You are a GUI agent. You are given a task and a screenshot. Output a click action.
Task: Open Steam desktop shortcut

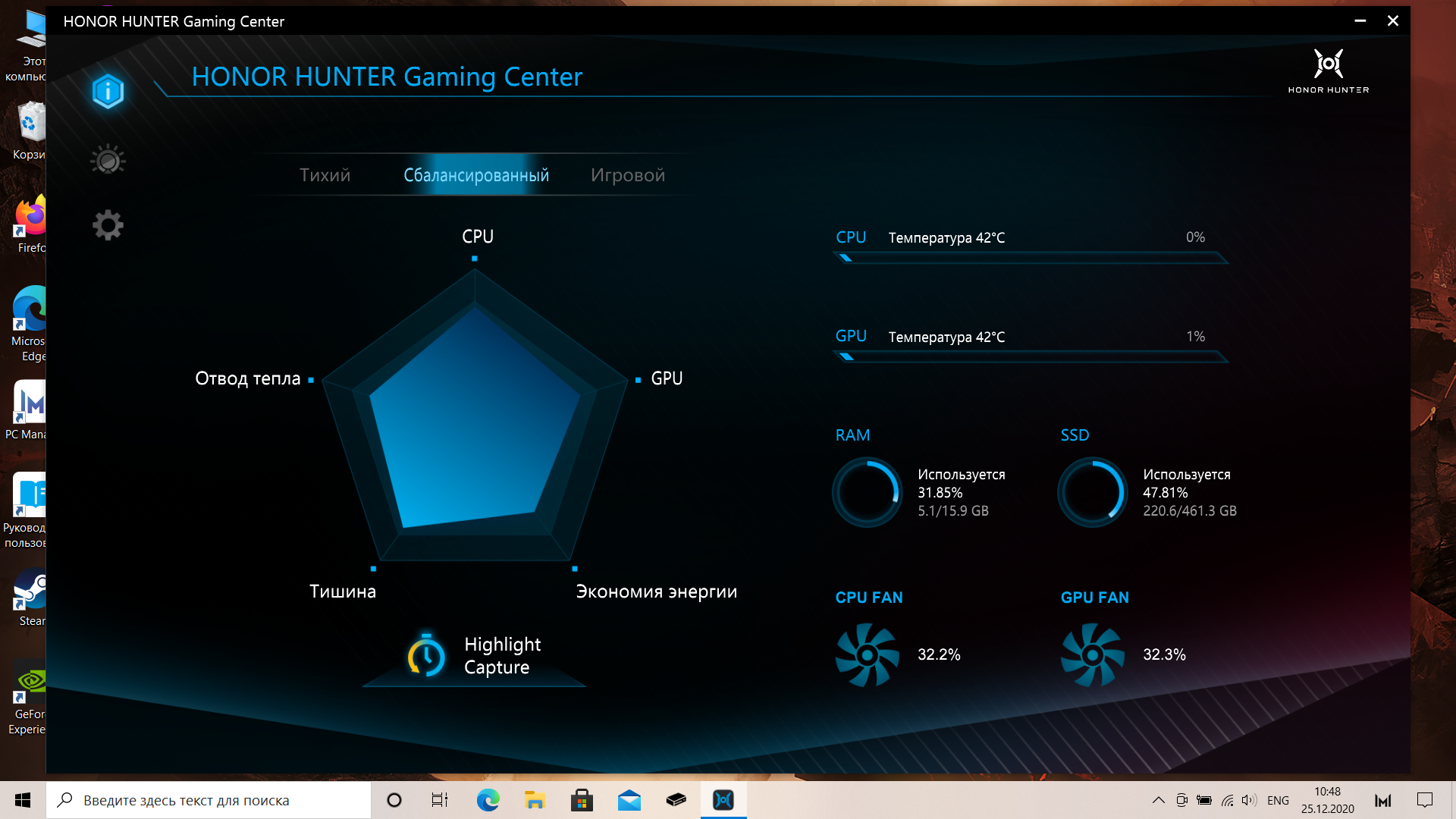pos(30,598)
